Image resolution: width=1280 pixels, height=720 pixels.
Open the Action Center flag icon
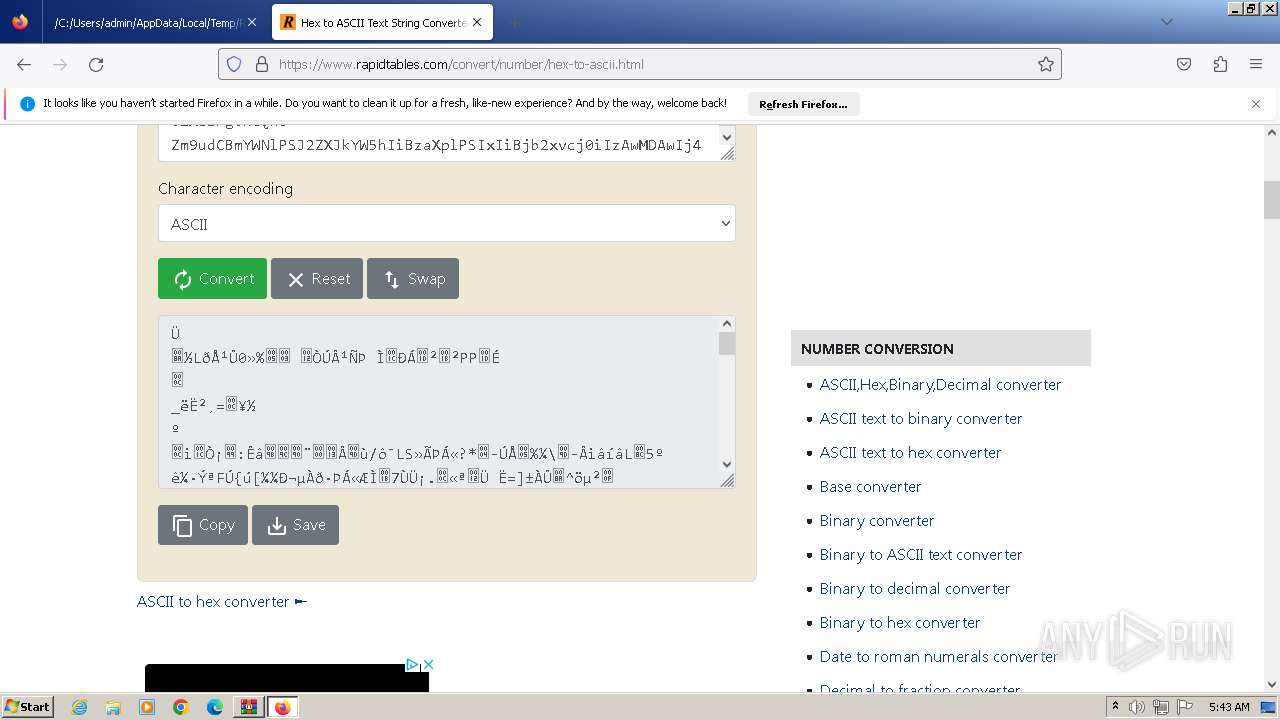[x=1185, y=707]
